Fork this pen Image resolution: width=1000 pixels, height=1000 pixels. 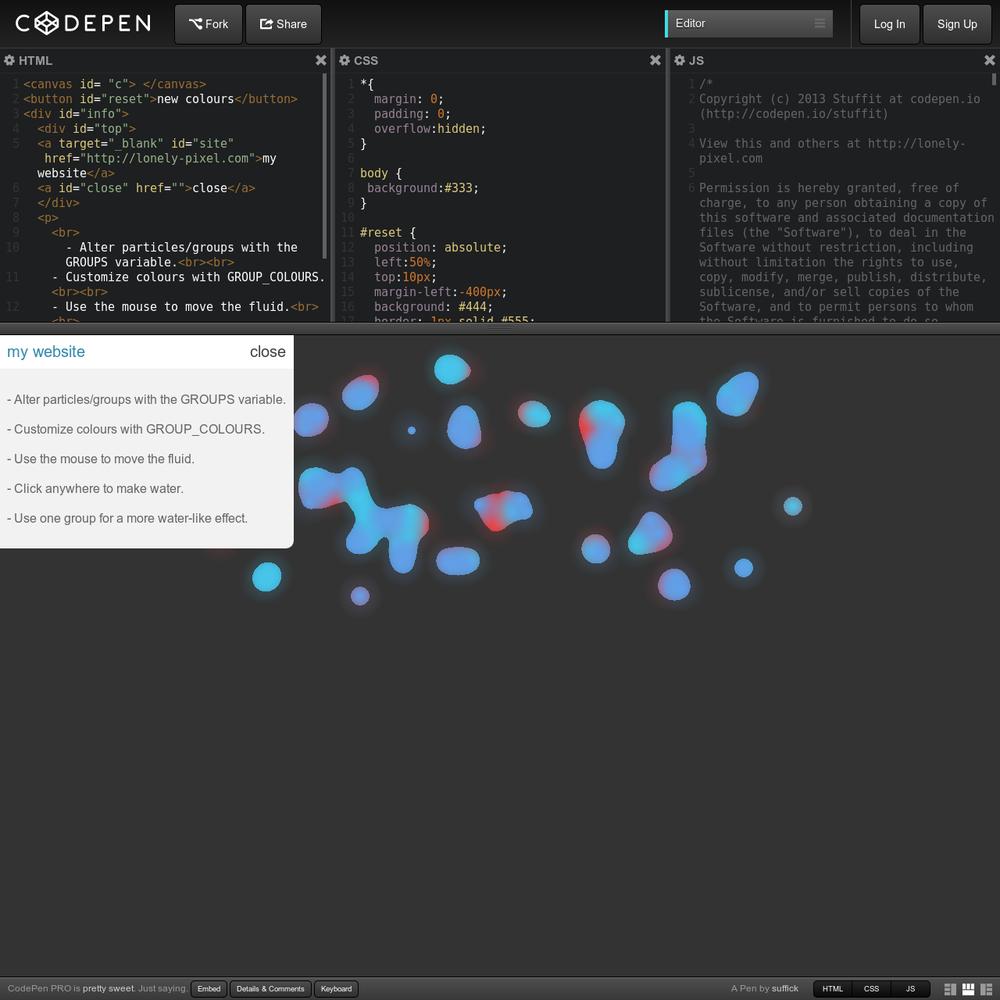(209, 24)
